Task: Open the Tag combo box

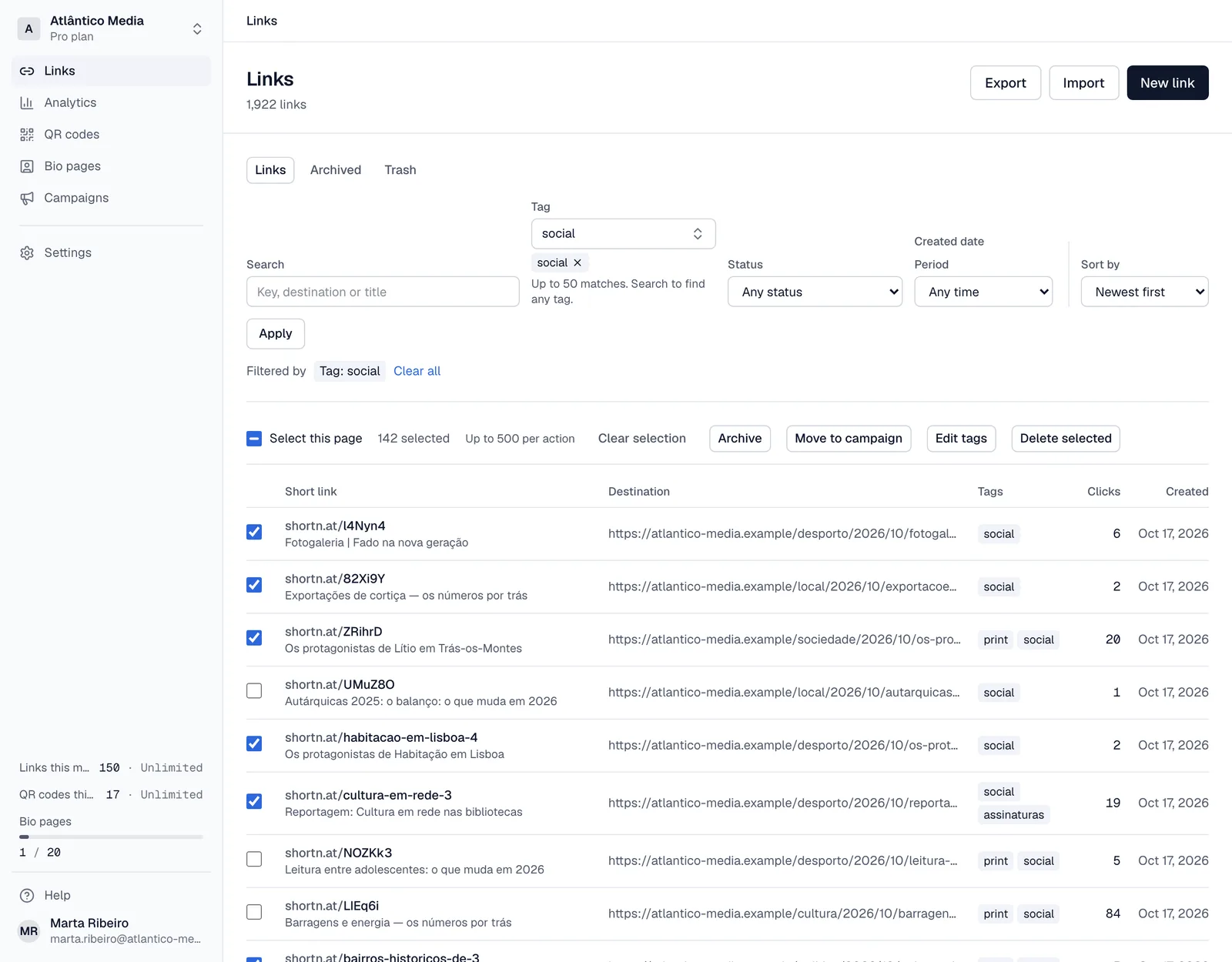Action: pyautogui.click(x=623, y=233)
